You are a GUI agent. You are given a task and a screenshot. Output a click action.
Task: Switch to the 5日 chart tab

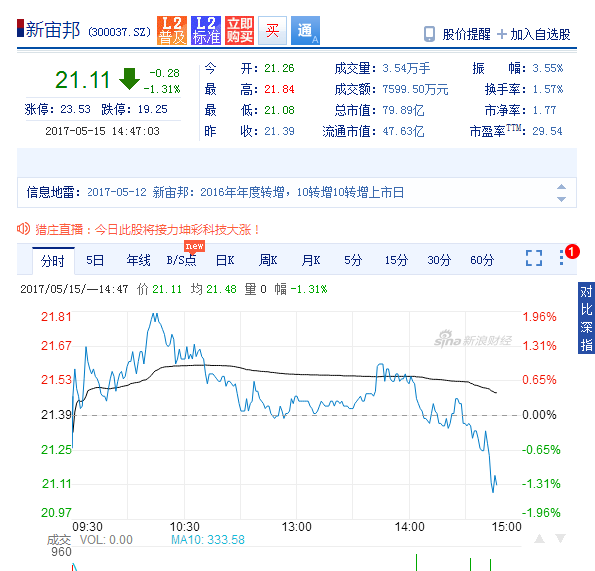95,260
